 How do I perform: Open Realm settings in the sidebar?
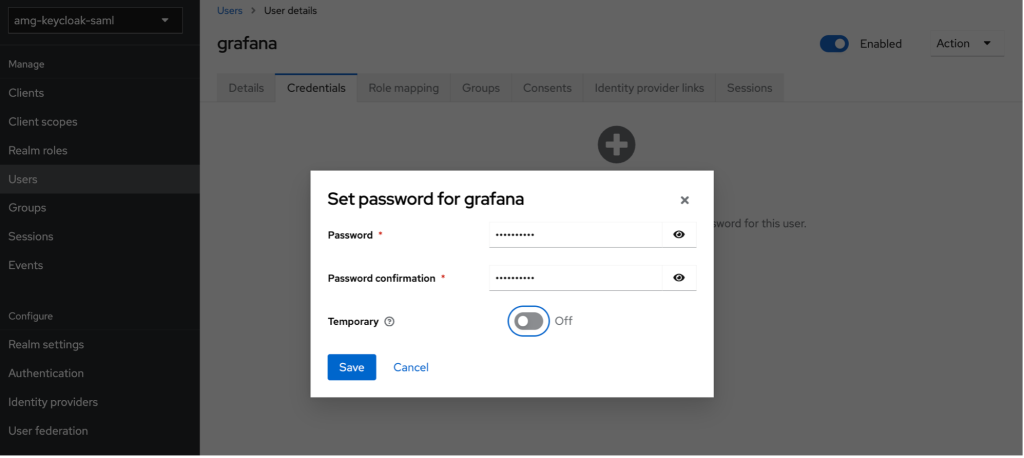[100, 344]
